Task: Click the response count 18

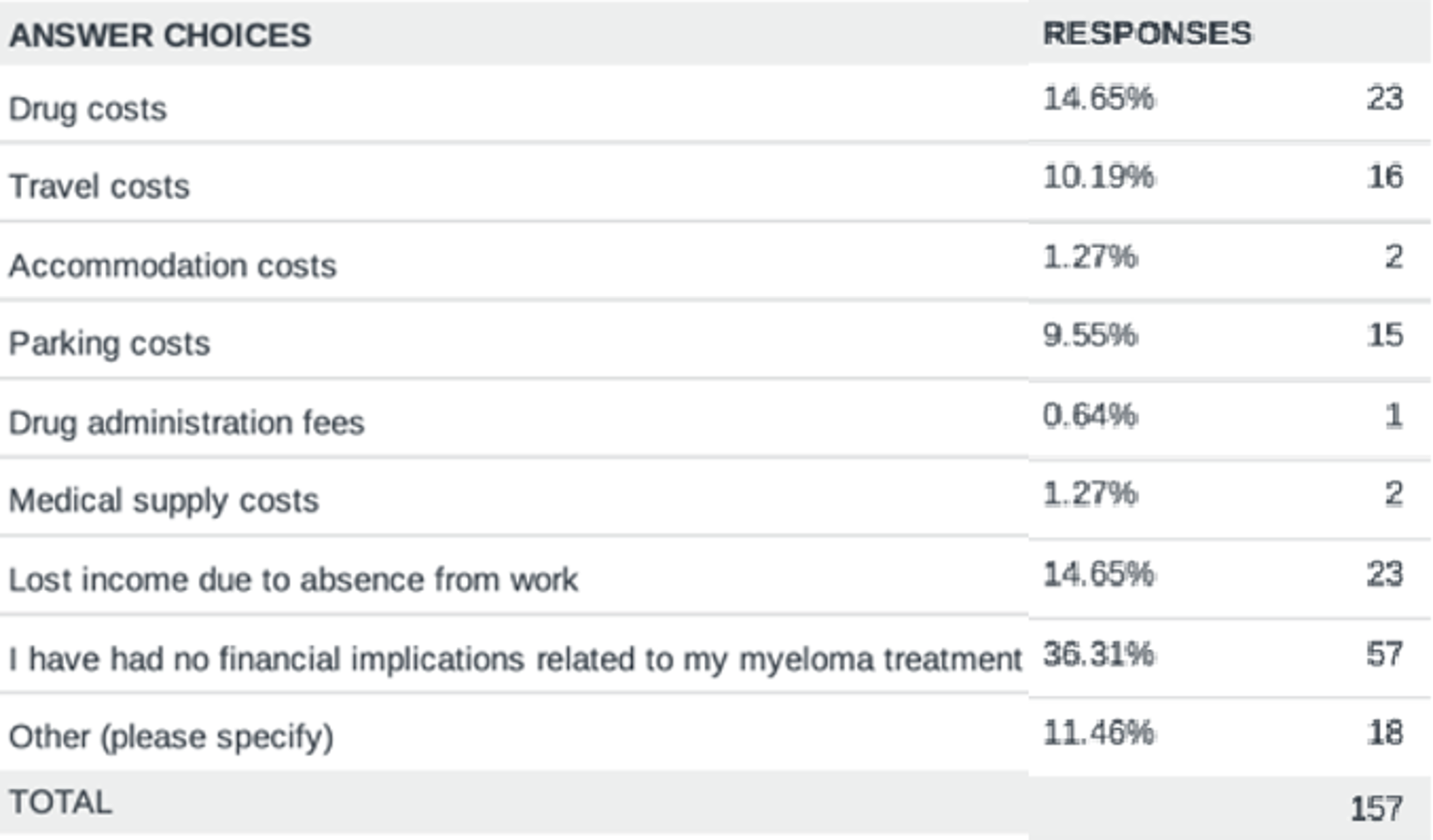Action: tap(1384, 732)
